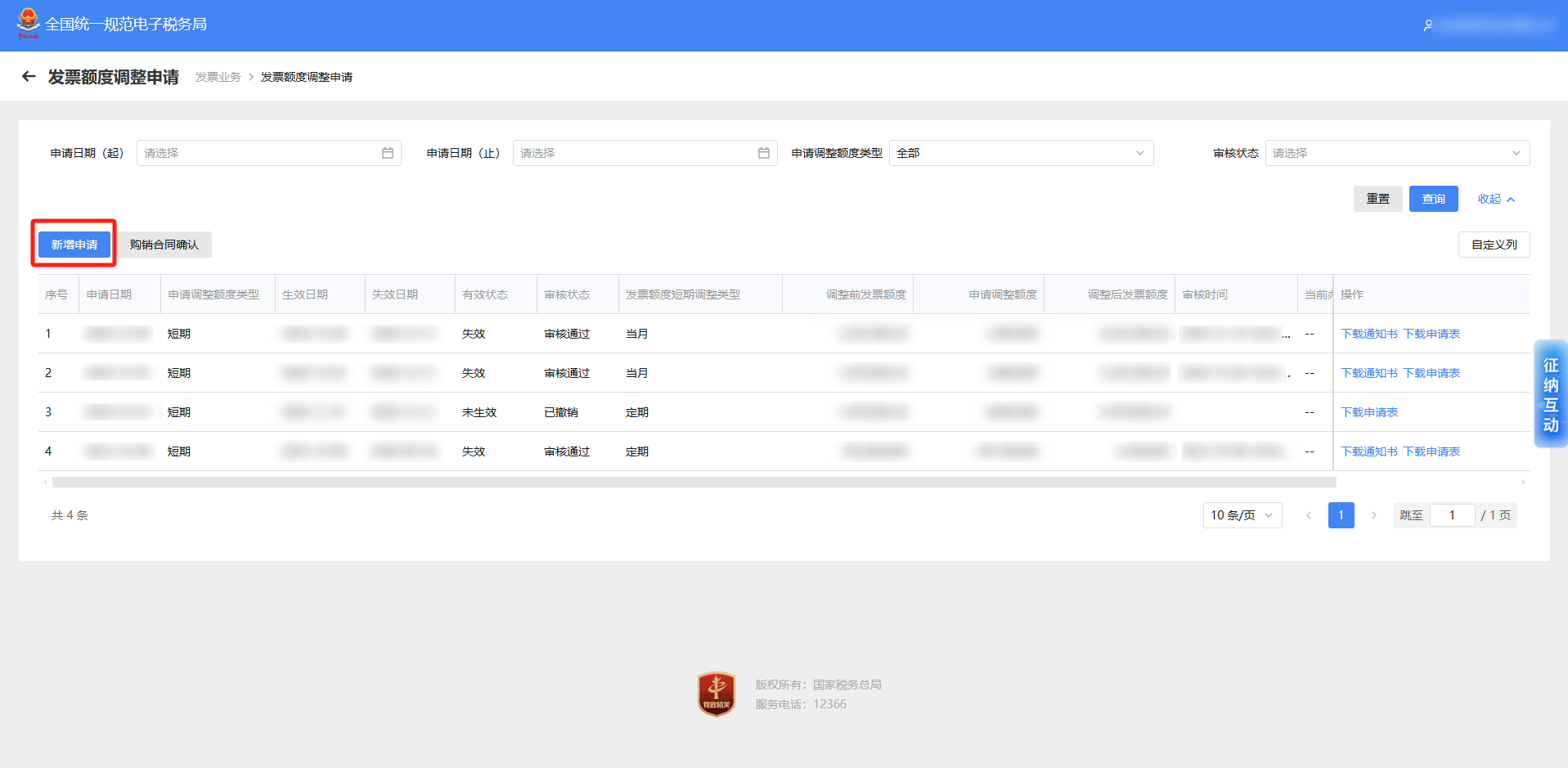This screenshot has width=1568, height=768.
Task: Open the 征纳互动 floating side widget
Action: coord(1550,394)
